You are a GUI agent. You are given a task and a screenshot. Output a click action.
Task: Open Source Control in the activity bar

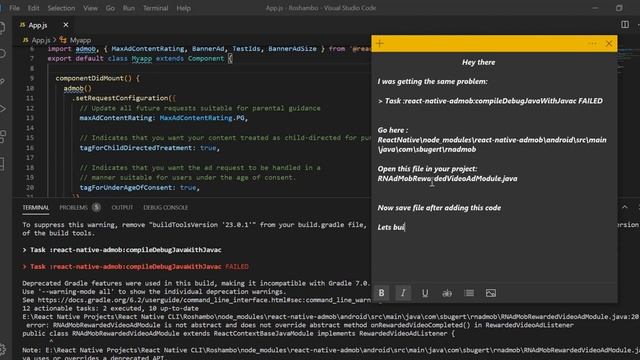tap(2, 82)
